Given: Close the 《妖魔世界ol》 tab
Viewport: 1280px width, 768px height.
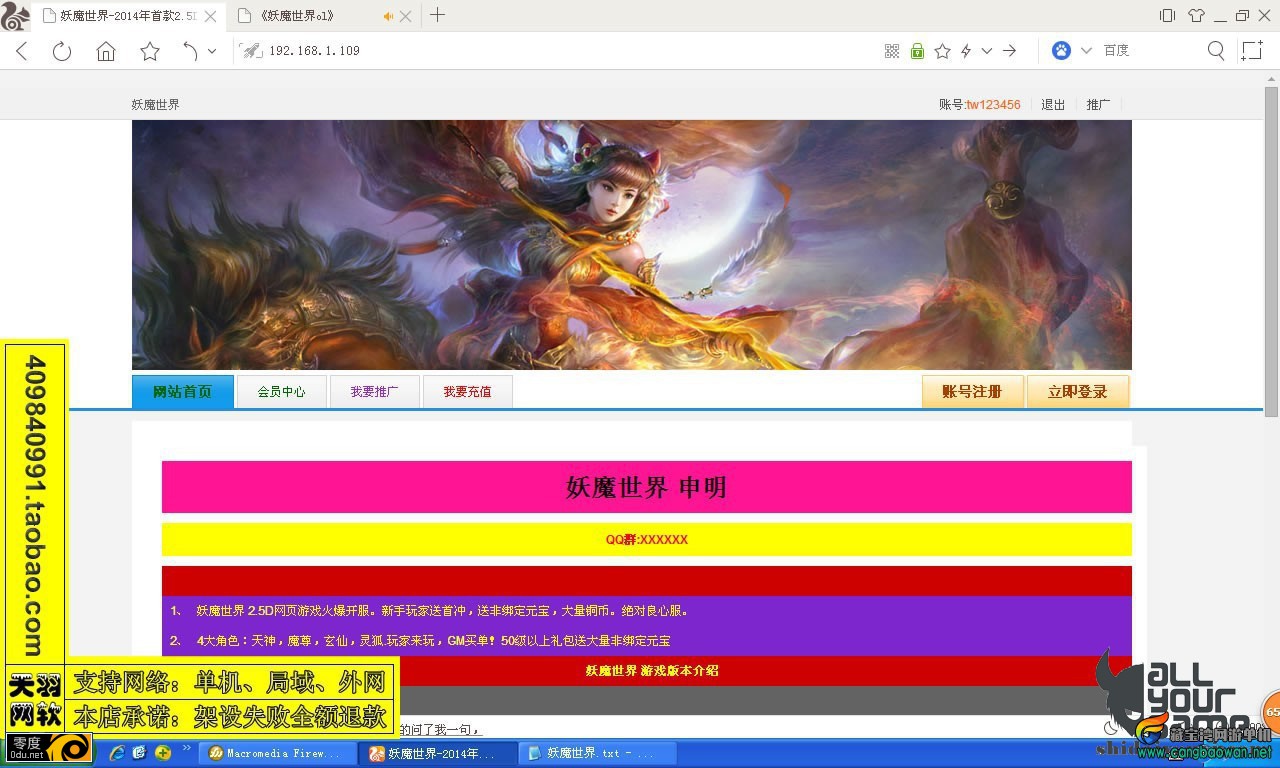Looking at the screenshot, I should point(405,16).
